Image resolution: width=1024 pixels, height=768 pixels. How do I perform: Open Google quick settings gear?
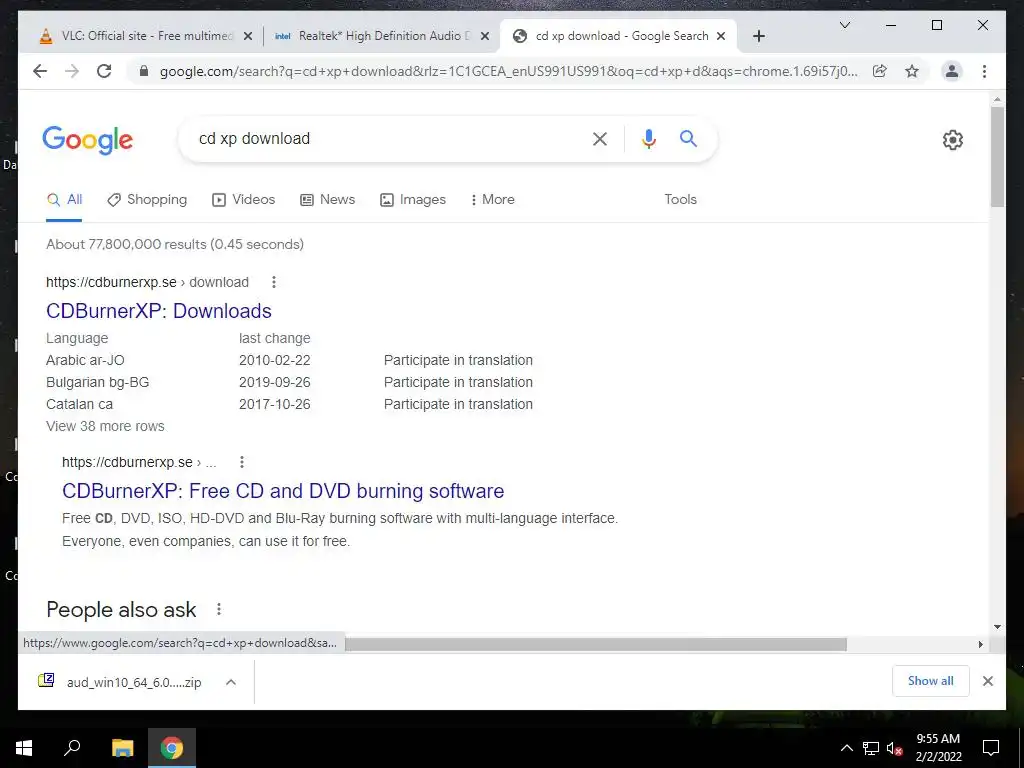pyautogui.click(x=952, y=140)
